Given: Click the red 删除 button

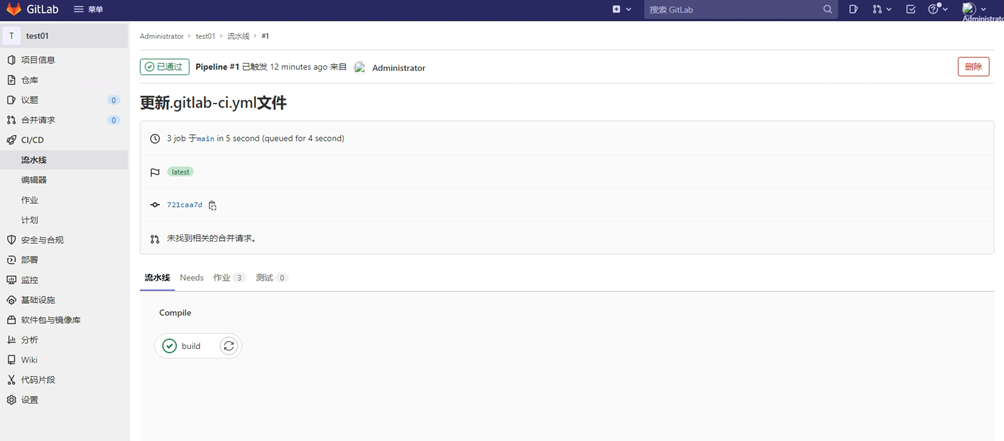Looking at the screenshot, I should [972, 67].
